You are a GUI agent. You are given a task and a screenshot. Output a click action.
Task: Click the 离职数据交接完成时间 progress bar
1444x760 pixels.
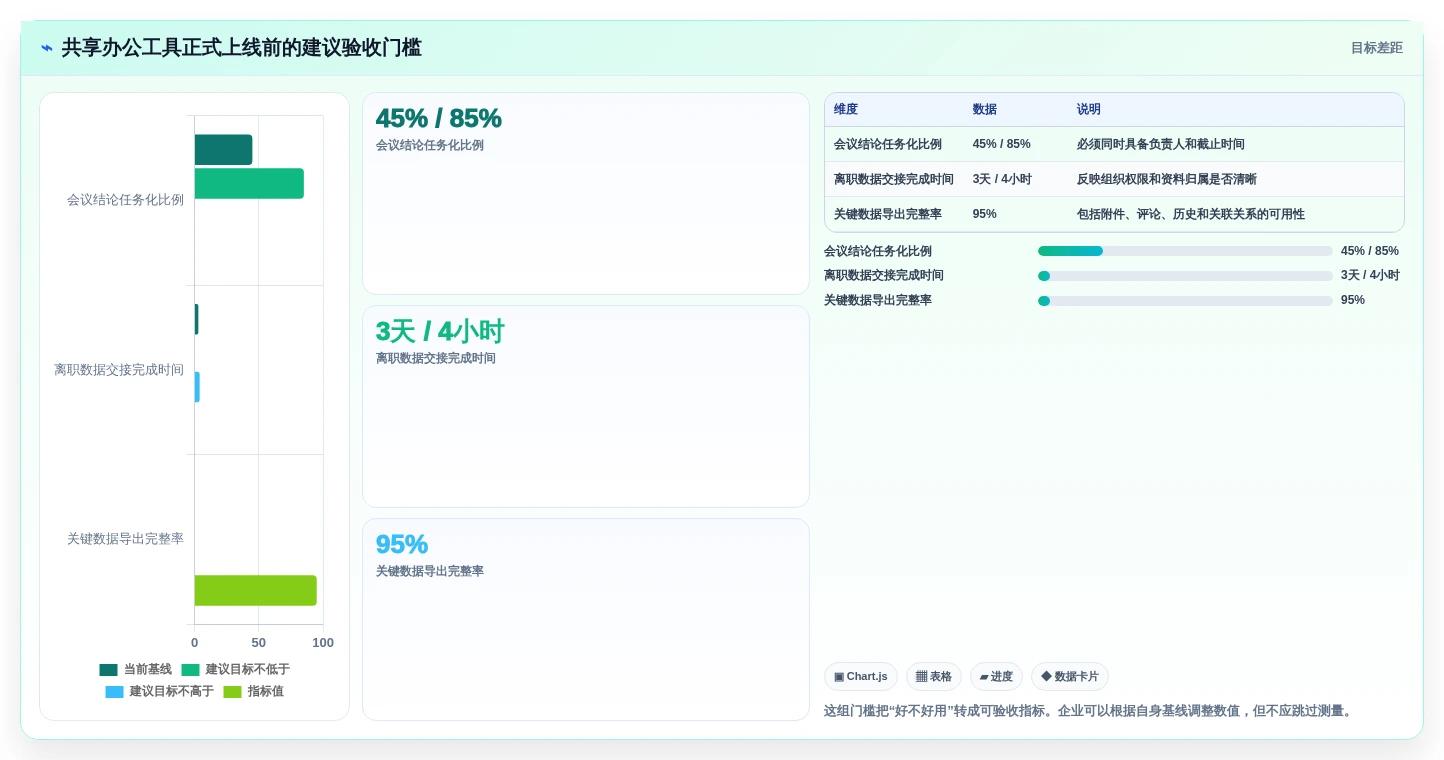[1185, 276]
